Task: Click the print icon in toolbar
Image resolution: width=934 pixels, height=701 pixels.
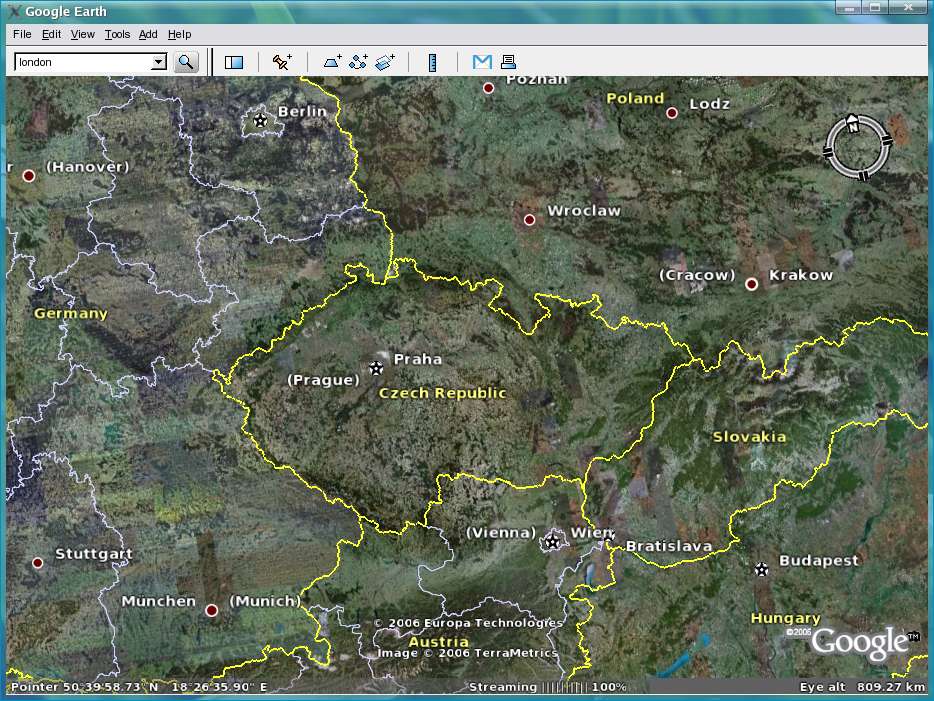Action: [507, 62]
